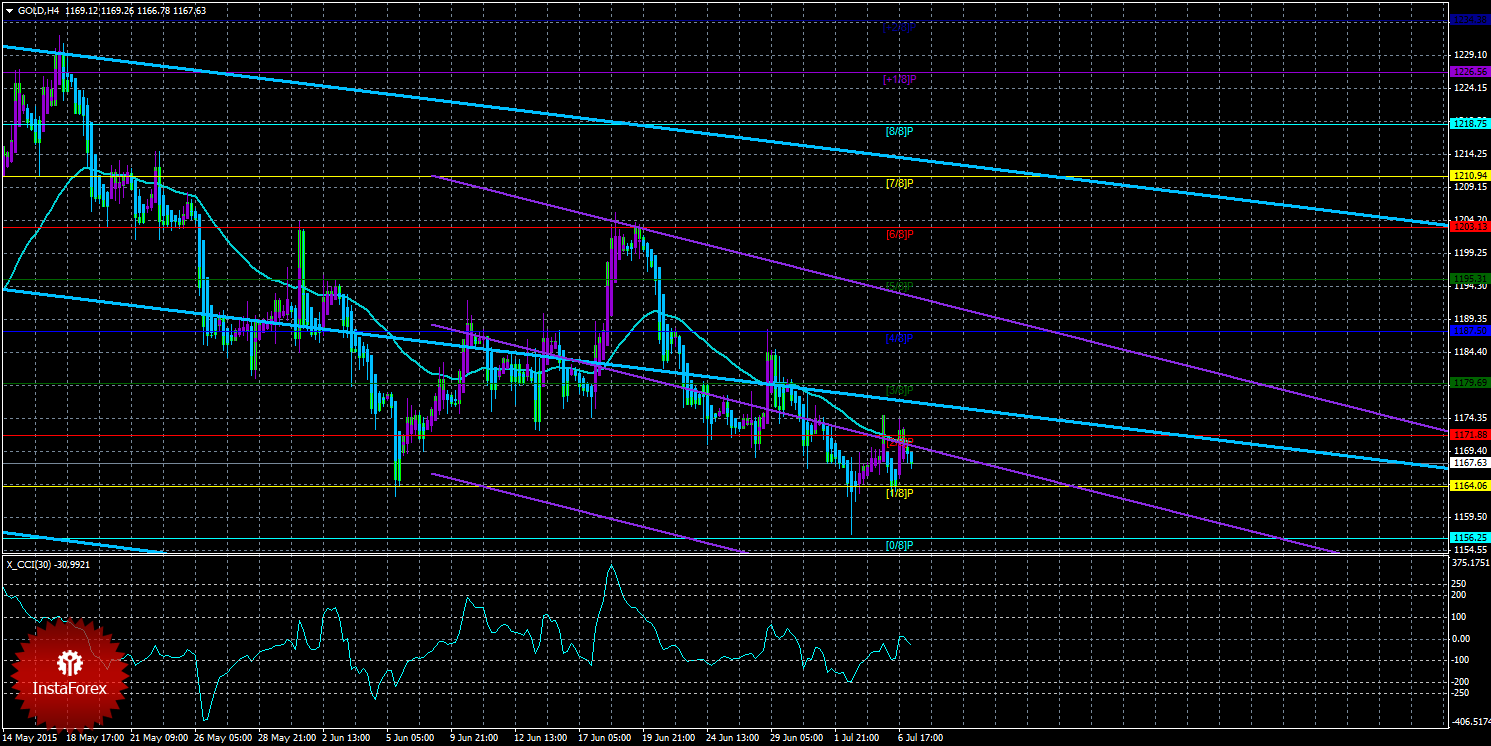Click the current price 1167.63 tag
This screenshot has width=1491, height=746.
(x=1469, y=463)
